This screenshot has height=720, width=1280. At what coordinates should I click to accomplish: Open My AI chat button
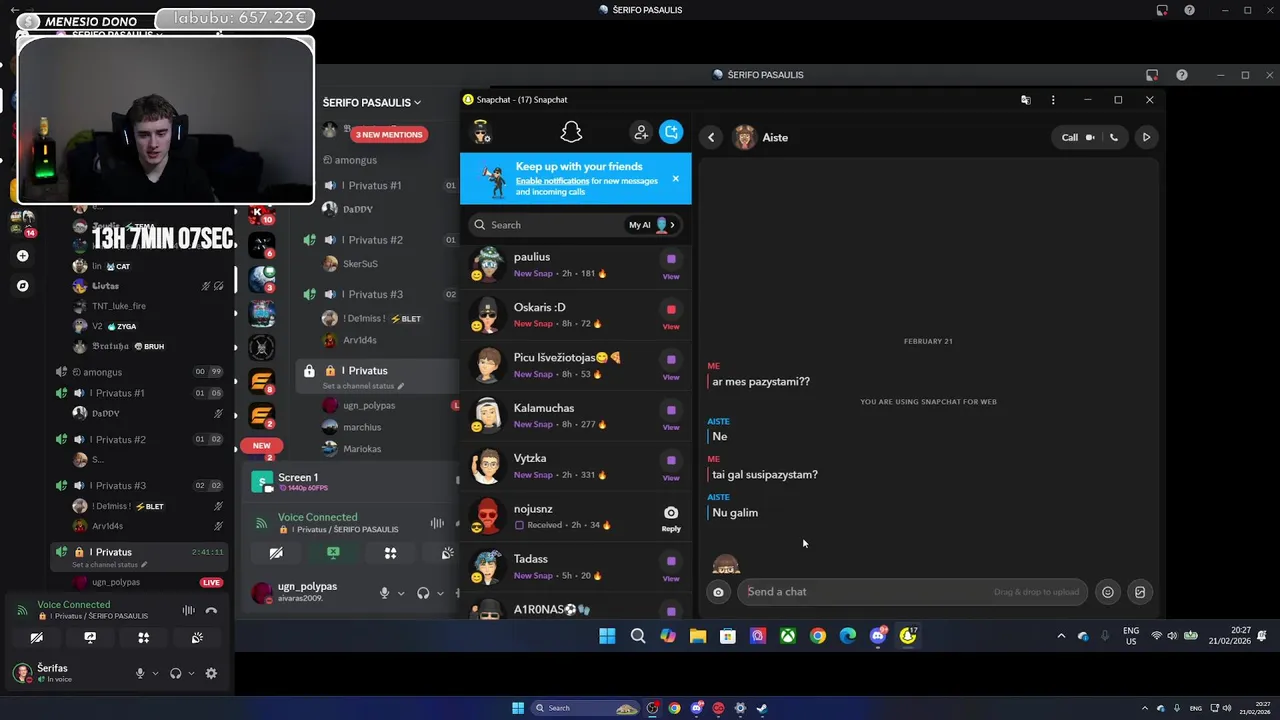[x=651, y=225]
